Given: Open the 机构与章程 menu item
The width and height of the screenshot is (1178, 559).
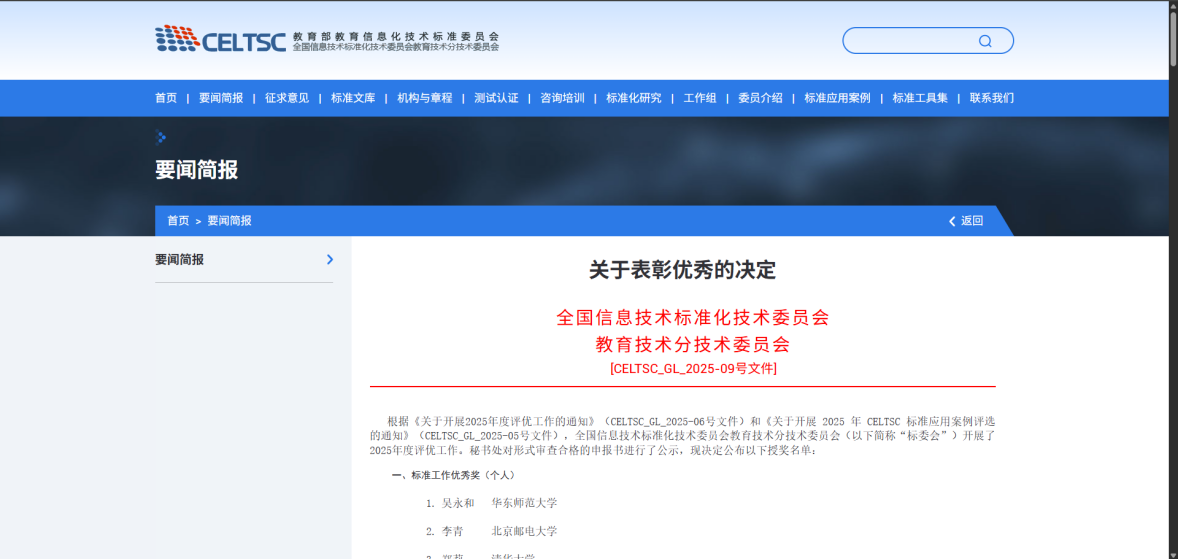Looking at the screenshot, I should [x=424, y=98].
